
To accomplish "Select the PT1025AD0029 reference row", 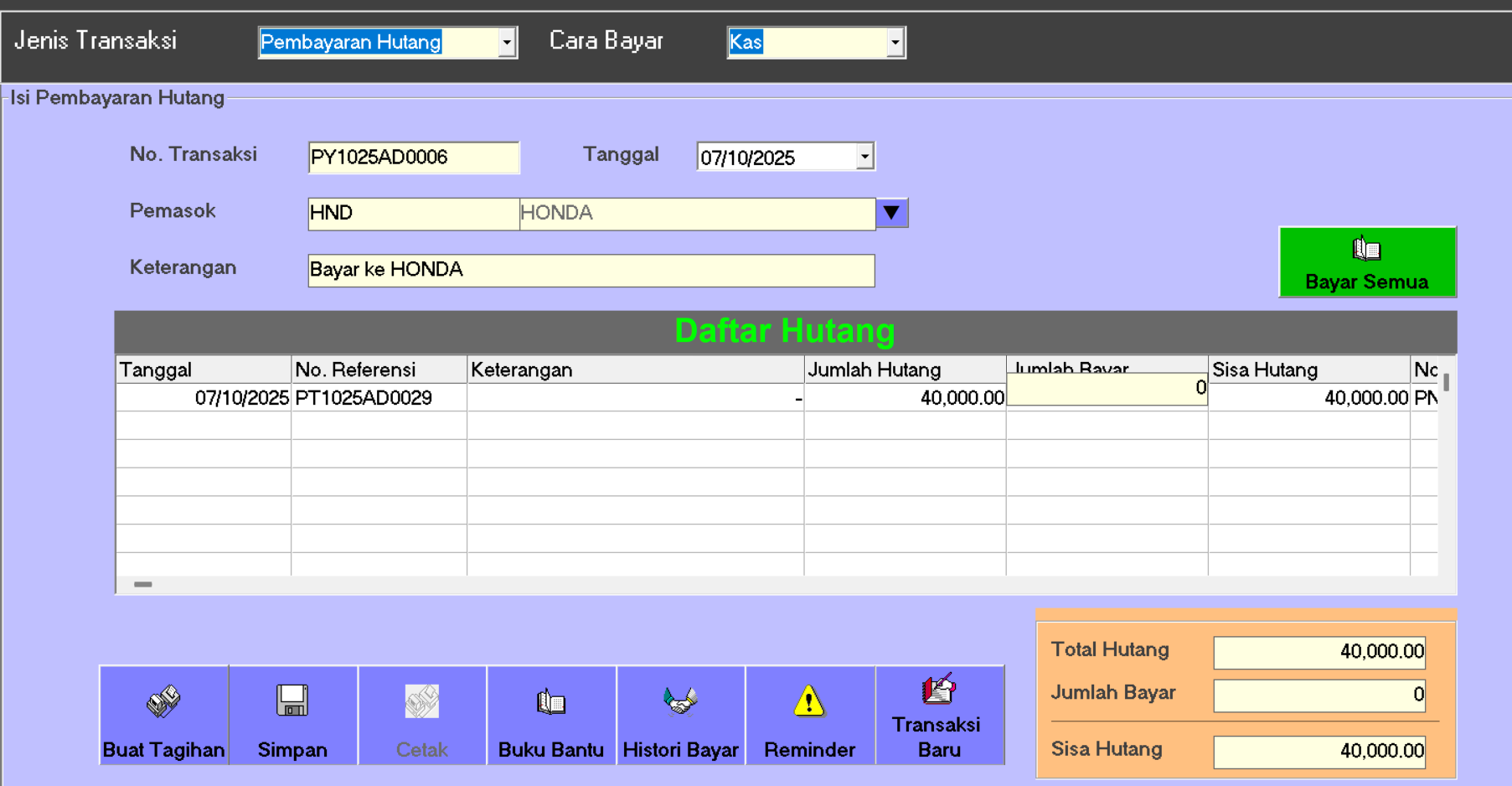I will pos(364,398).
